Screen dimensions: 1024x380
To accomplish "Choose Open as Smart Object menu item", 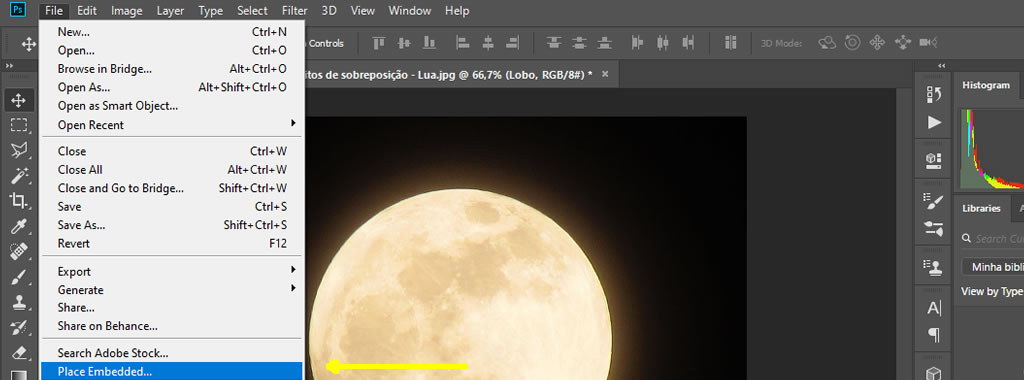I will (172, 106).
